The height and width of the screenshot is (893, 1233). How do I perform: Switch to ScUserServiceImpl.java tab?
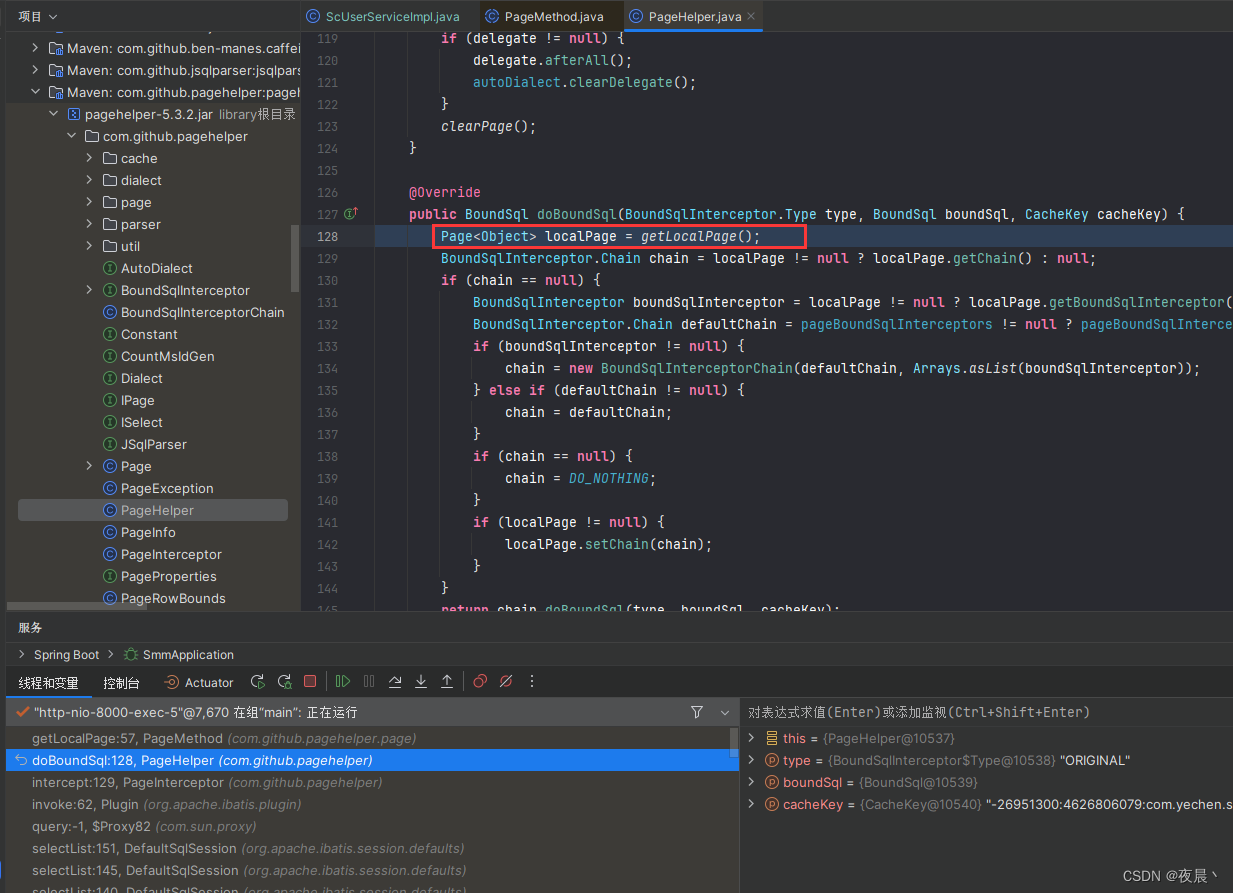[382, 16]
